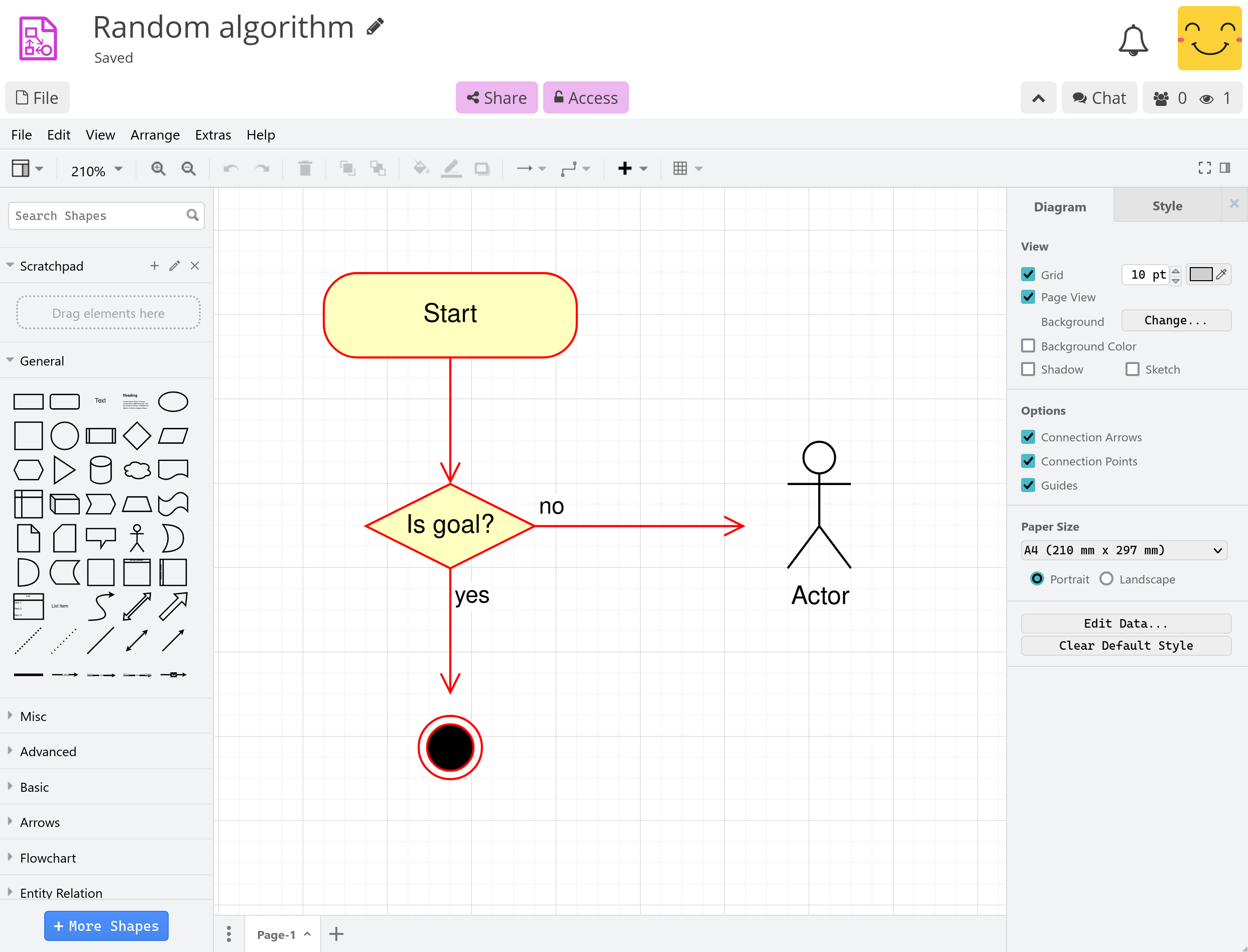Toggle the Grid checkbox
The image size is (1248, 952).
coord(1029,275)
